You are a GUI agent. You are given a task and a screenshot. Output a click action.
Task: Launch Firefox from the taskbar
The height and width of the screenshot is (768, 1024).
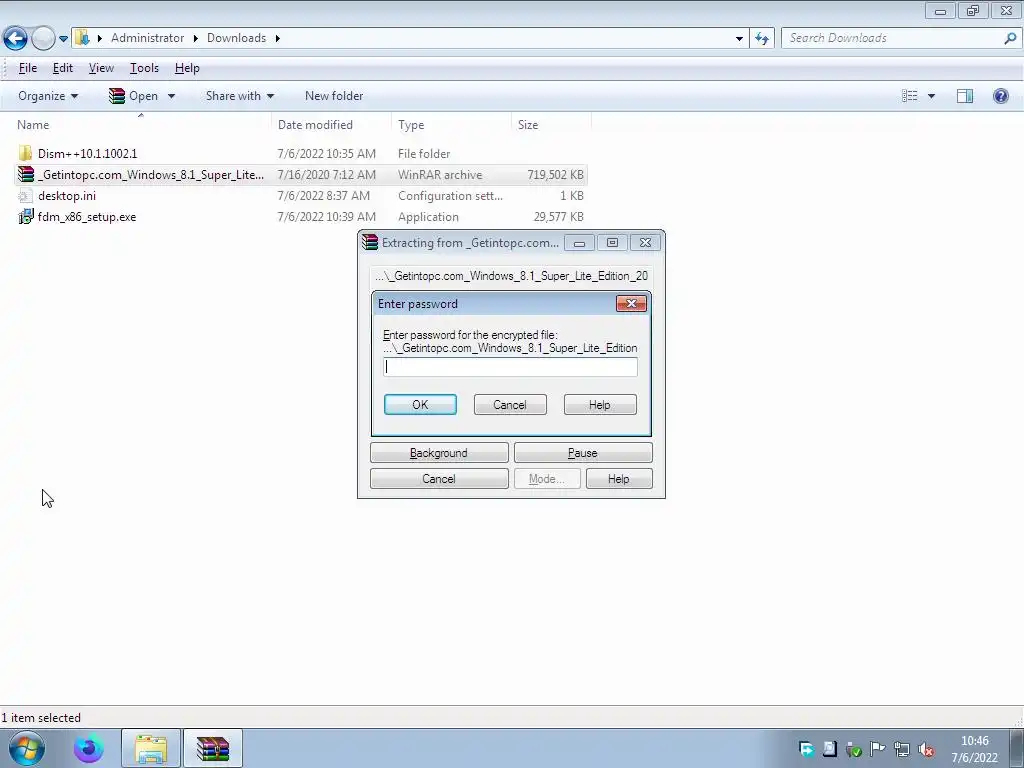tap(89, 748)
